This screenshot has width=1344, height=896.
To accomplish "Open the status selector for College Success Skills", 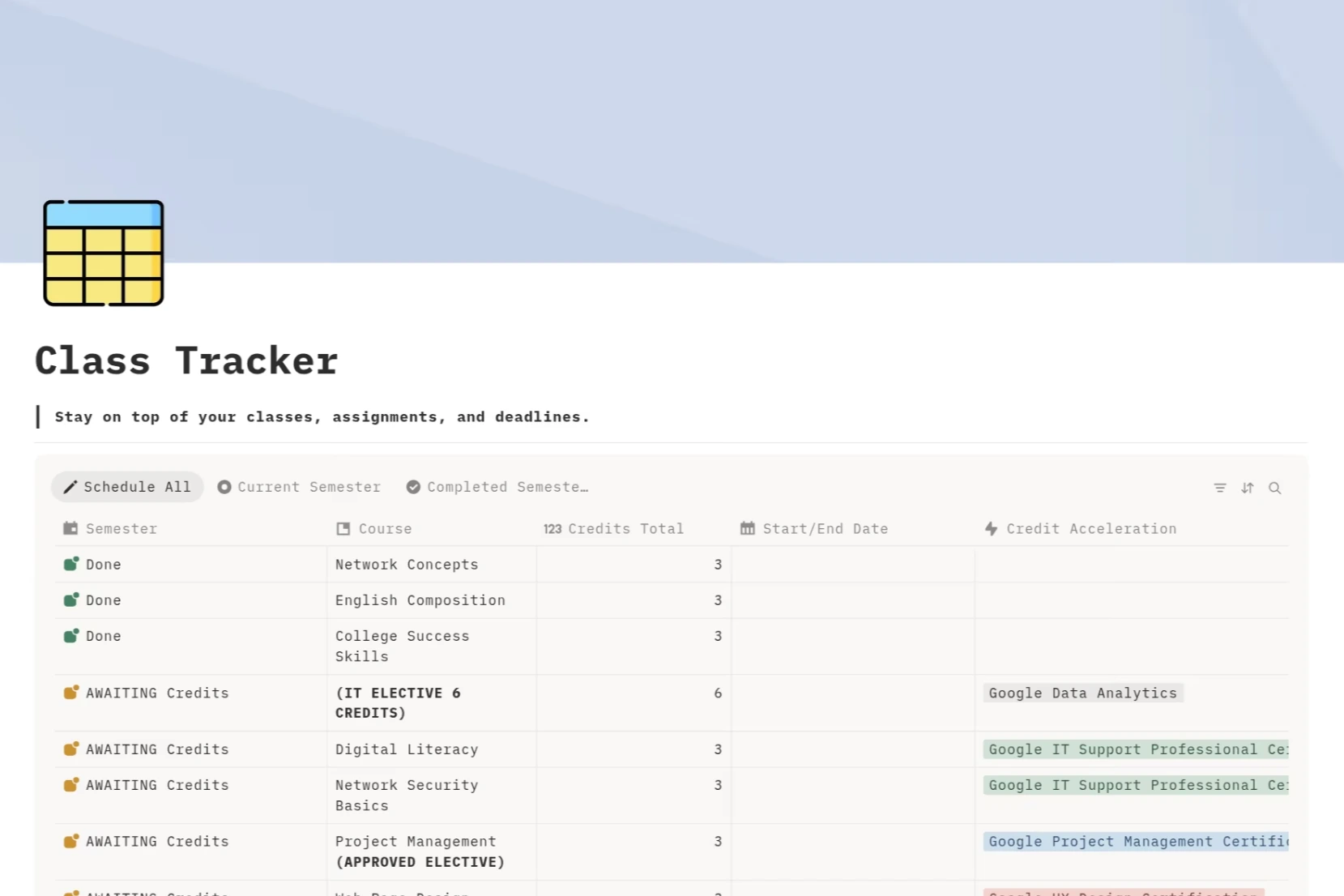I will [x=103, y=636].
